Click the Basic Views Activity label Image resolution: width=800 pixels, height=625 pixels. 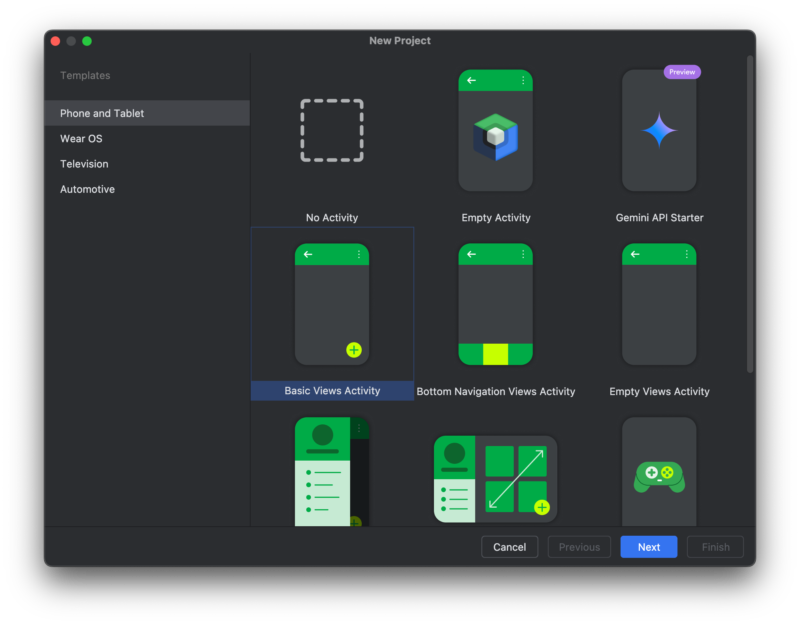[332, 391]
